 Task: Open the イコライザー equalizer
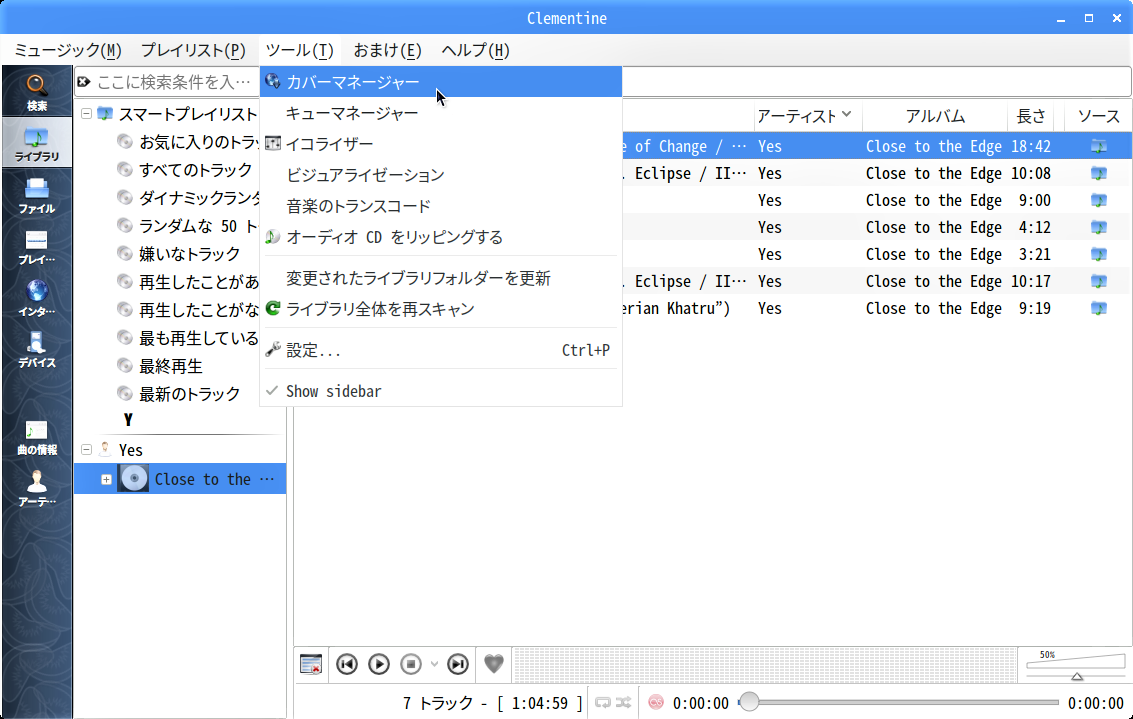click(x=441, y=144)
